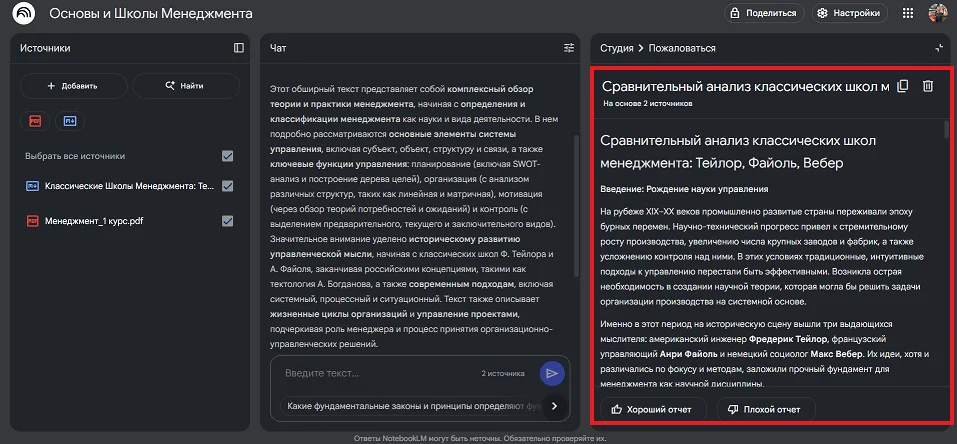Click the Поделиться button
This screenshot has width=957, height=444.
coord(764,14)
